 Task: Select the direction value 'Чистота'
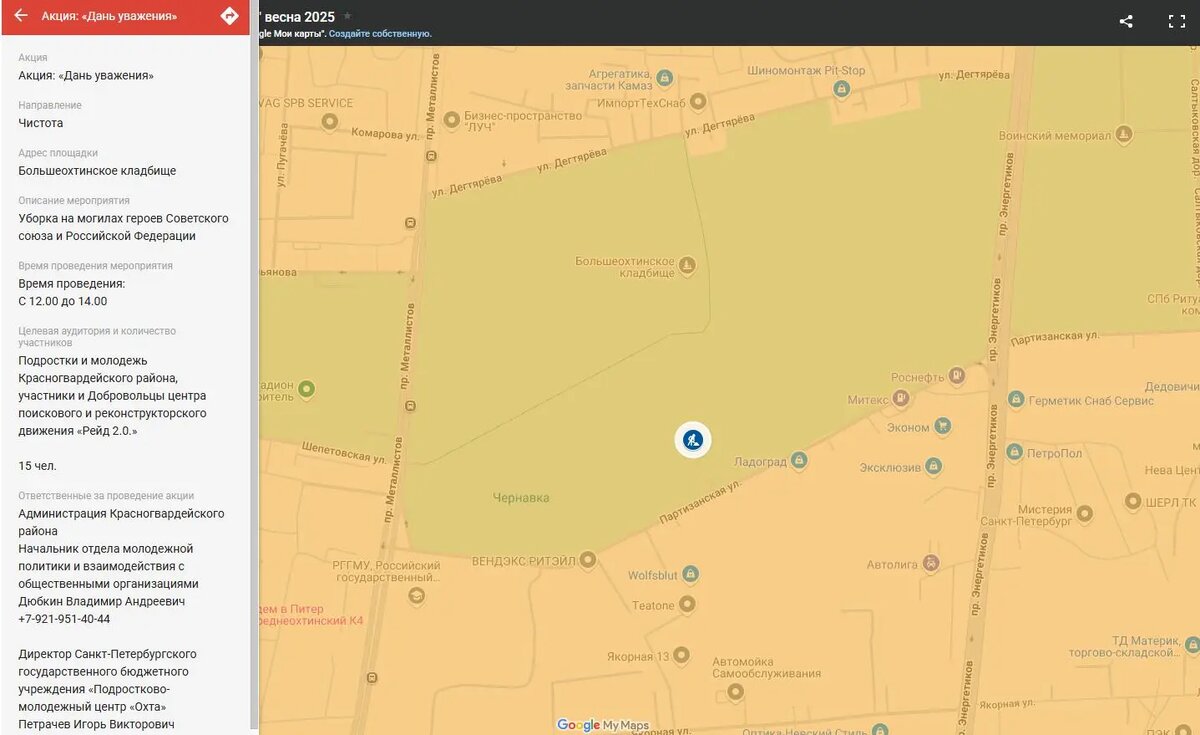pos(40,123)
